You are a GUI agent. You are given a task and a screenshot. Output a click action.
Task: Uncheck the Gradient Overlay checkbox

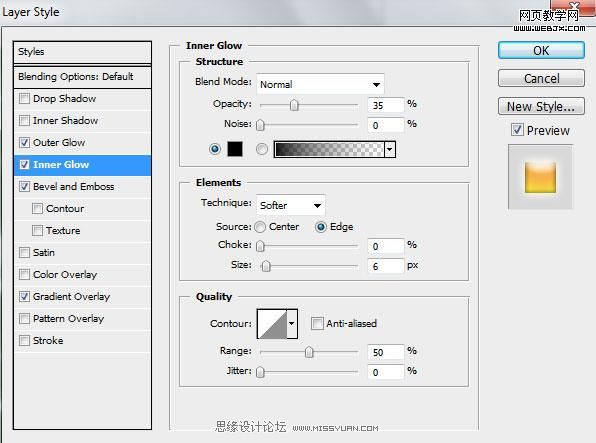(24, 297)
